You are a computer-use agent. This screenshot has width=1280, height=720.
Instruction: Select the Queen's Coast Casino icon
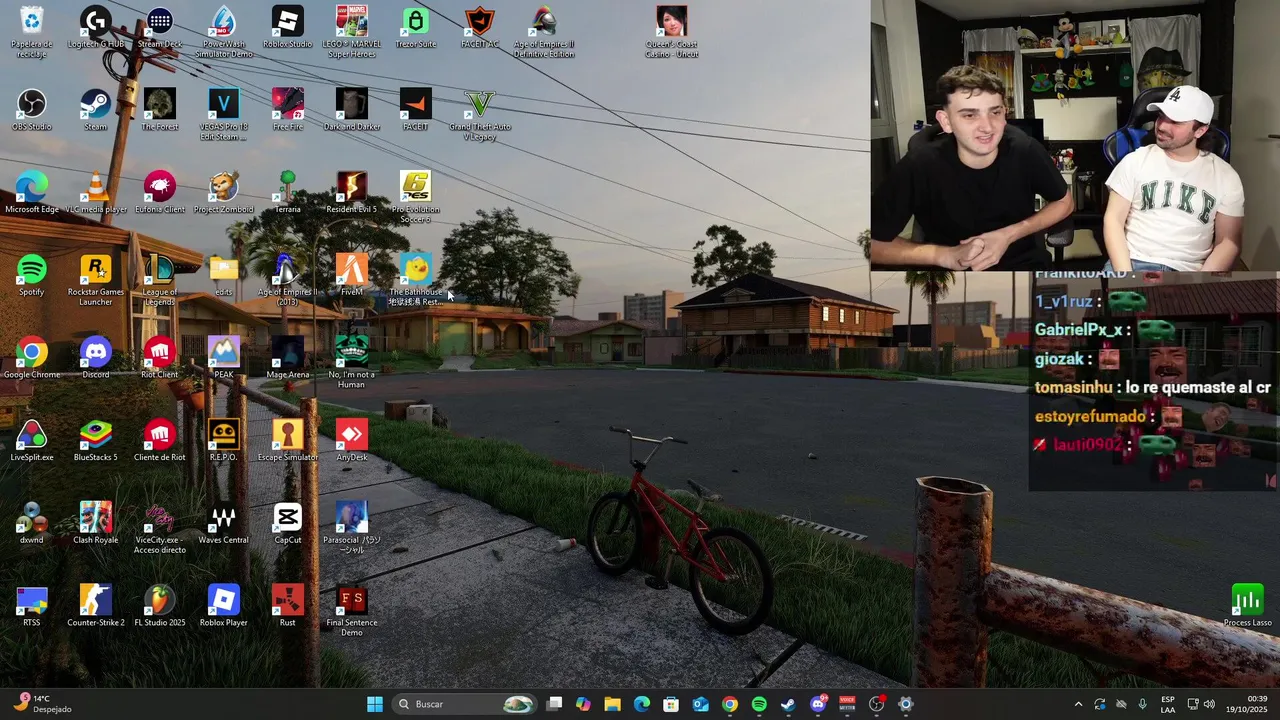pyautogui.click(x=672, y=32)
